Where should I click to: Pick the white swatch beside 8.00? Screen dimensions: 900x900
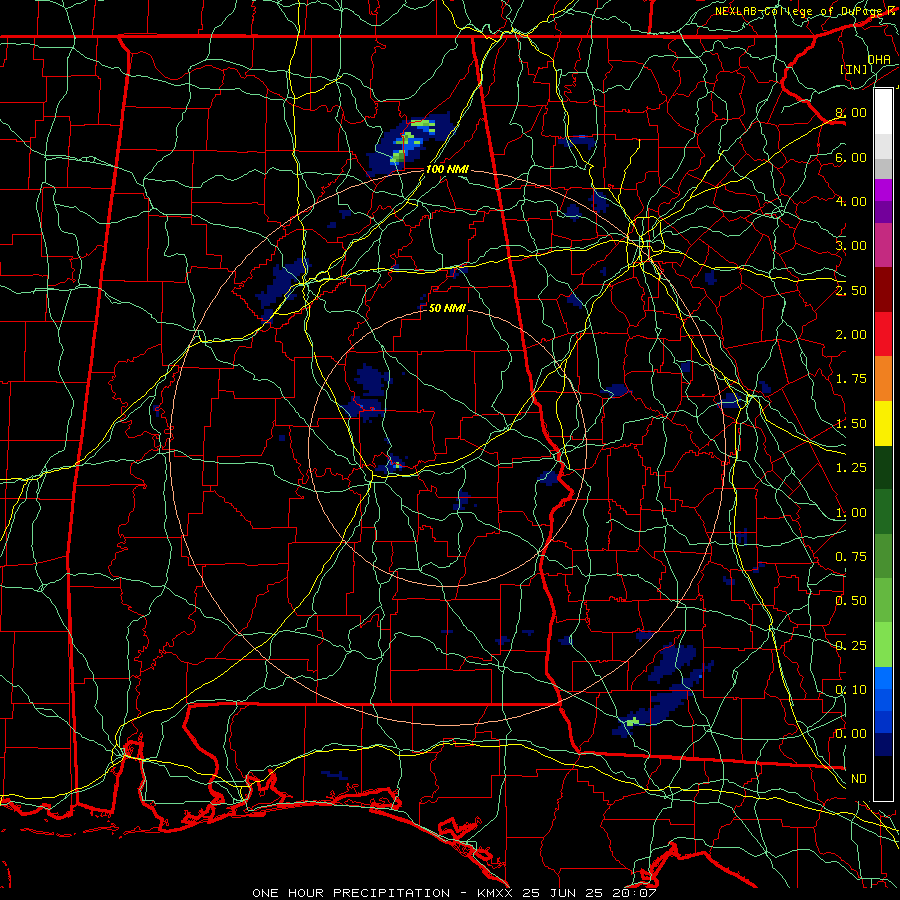(x=883, y=112)
